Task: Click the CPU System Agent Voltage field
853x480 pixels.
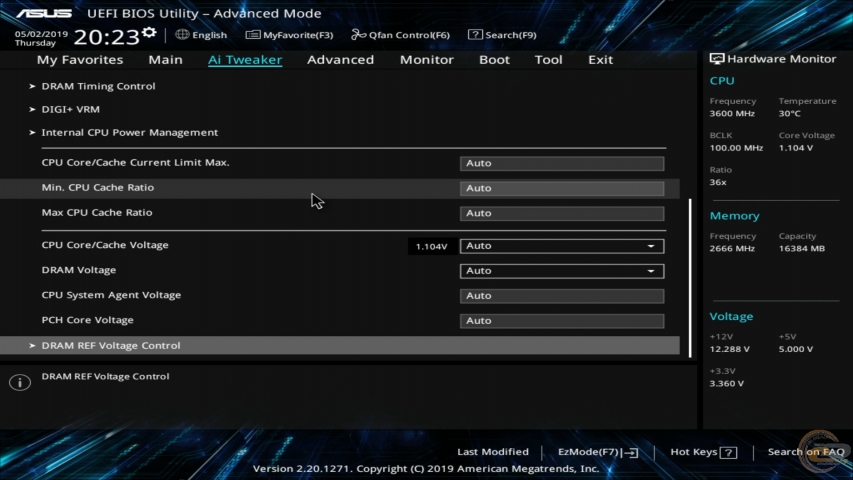Action: tap(562, 296)
